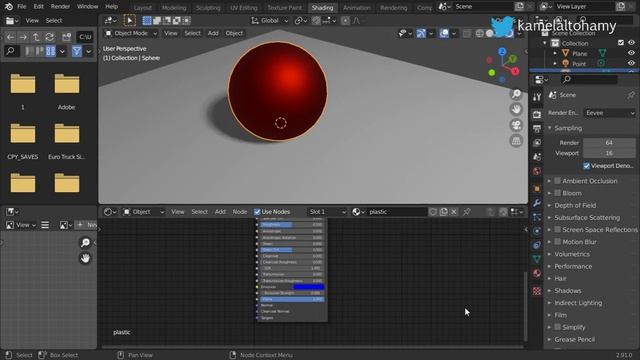Image resolution: width=640 pixels, height=360 pixels.
Task: Click the image editor pan hand icon
Action: tap(85, 258)
